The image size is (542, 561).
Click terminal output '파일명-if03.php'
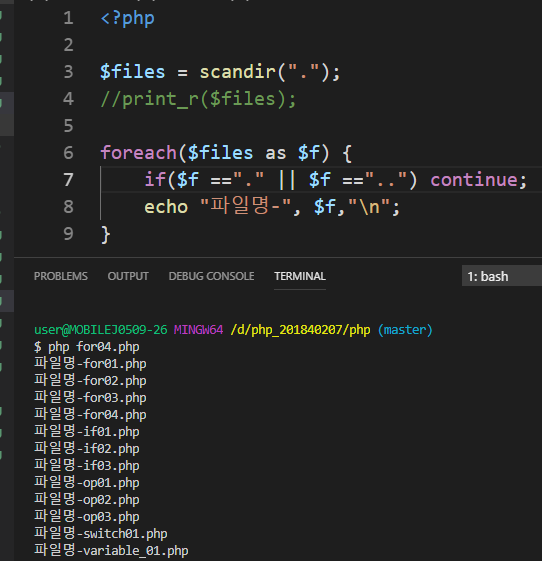tap(87, 465)
